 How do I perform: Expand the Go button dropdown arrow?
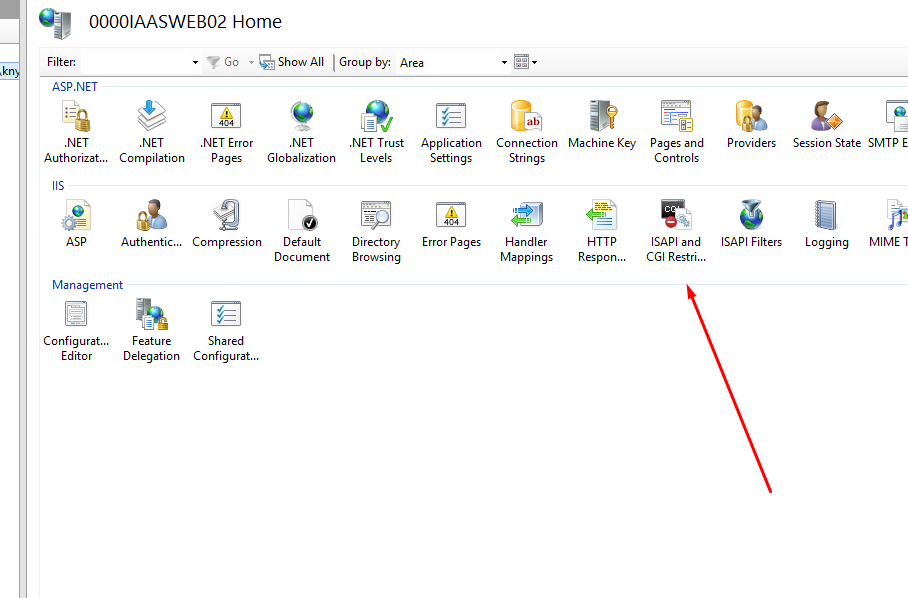pyautogui.click(x=251, y=62)
